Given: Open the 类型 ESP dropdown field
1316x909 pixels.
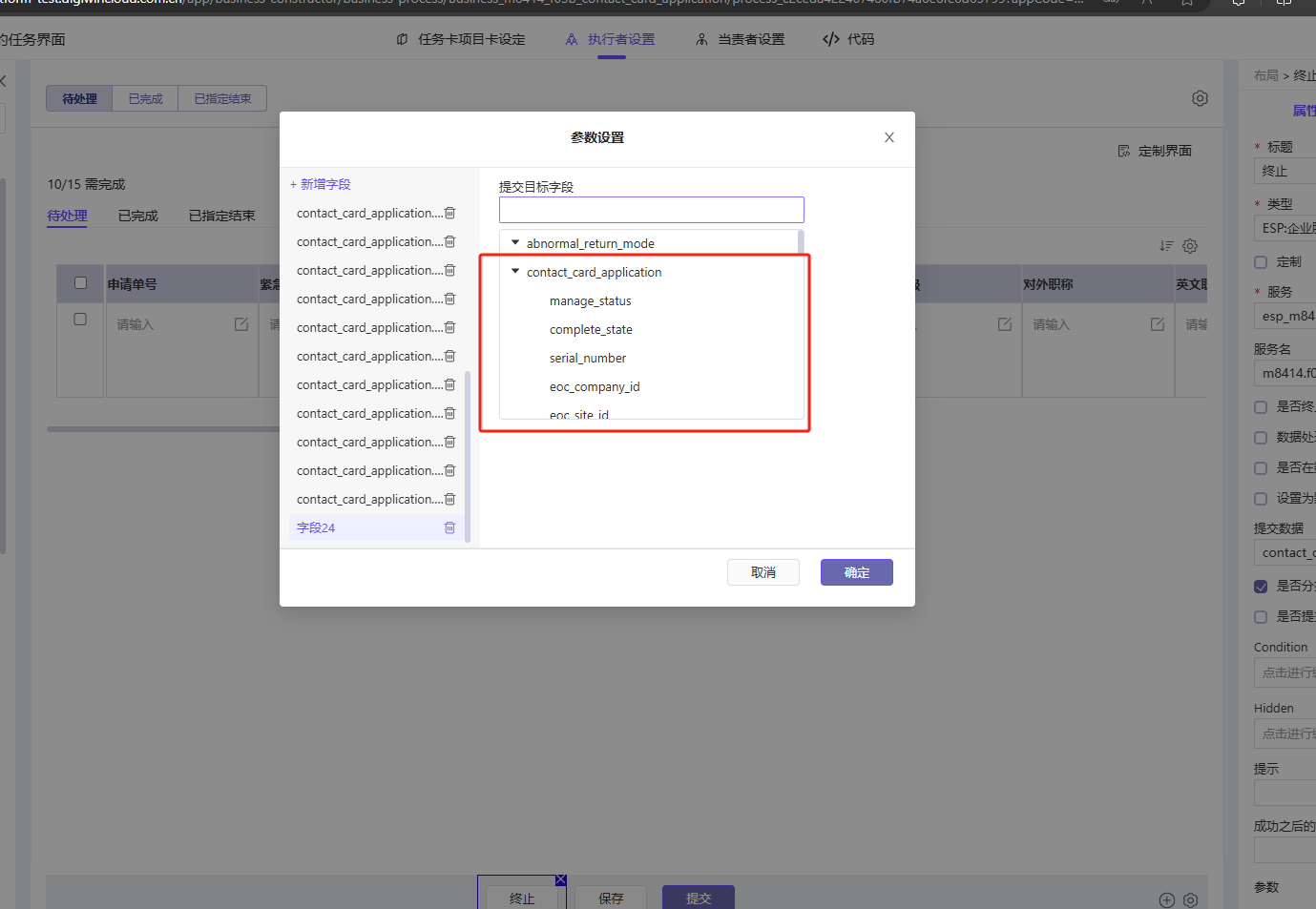Looking at the screenshot, I should (x=1285, y=228).
